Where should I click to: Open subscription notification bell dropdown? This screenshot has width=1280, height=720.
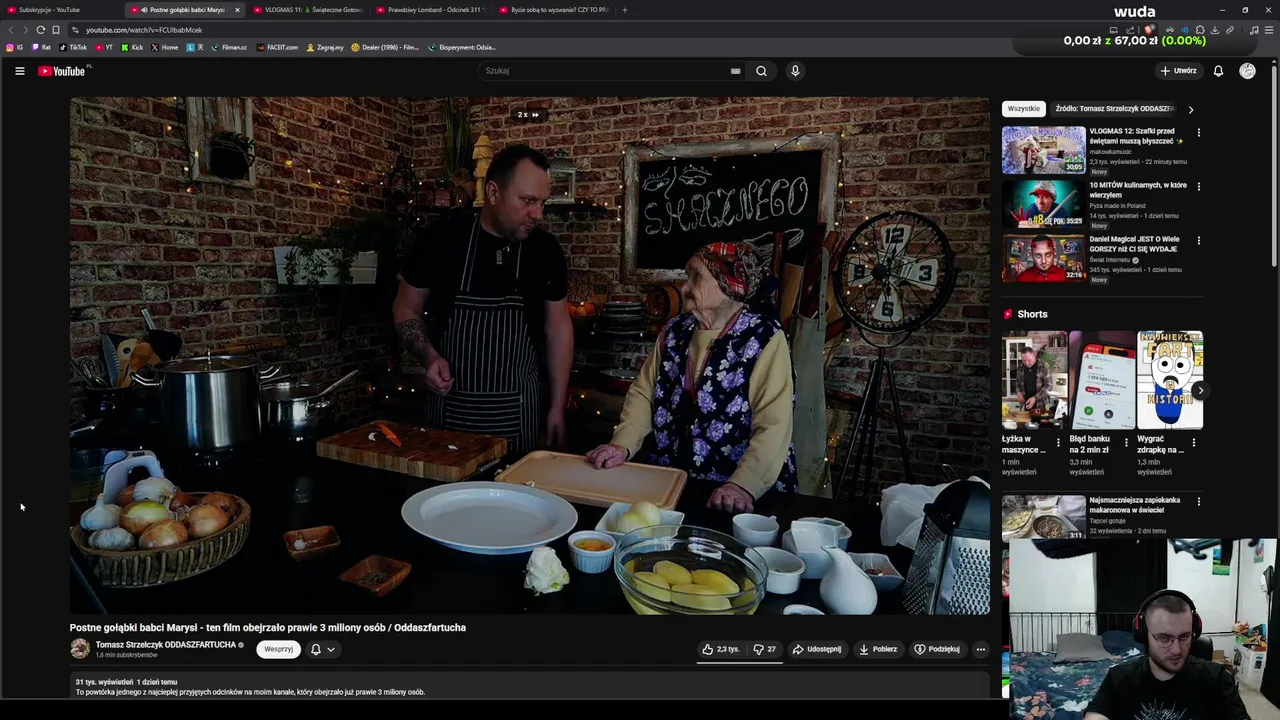click(x=322, y=649)
